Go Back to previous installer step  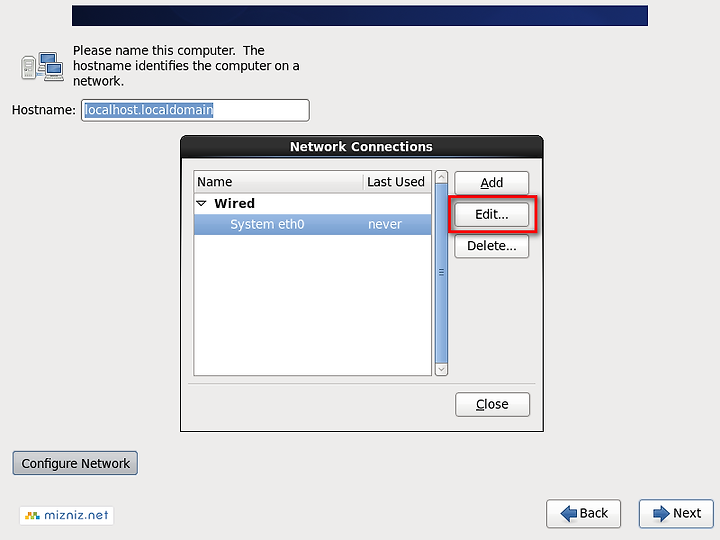583,513
